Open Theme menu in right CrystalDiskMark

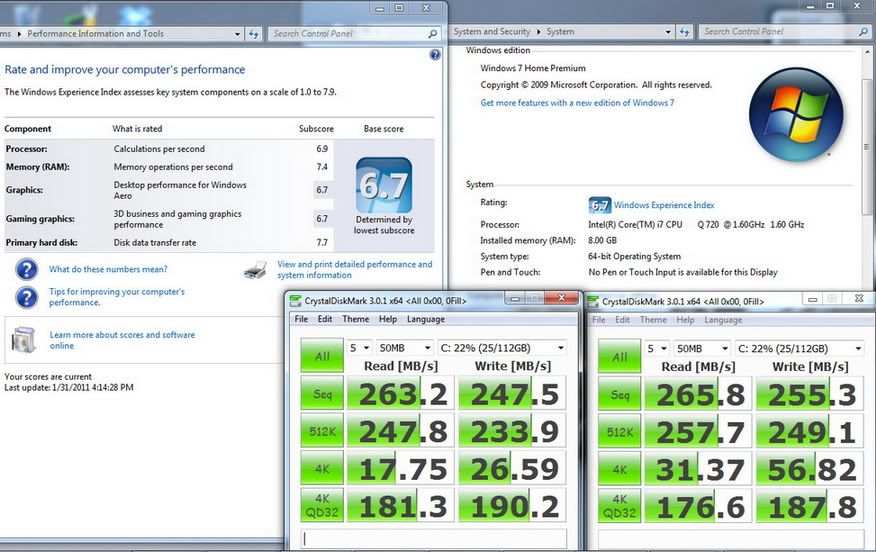tap(653, 320)
